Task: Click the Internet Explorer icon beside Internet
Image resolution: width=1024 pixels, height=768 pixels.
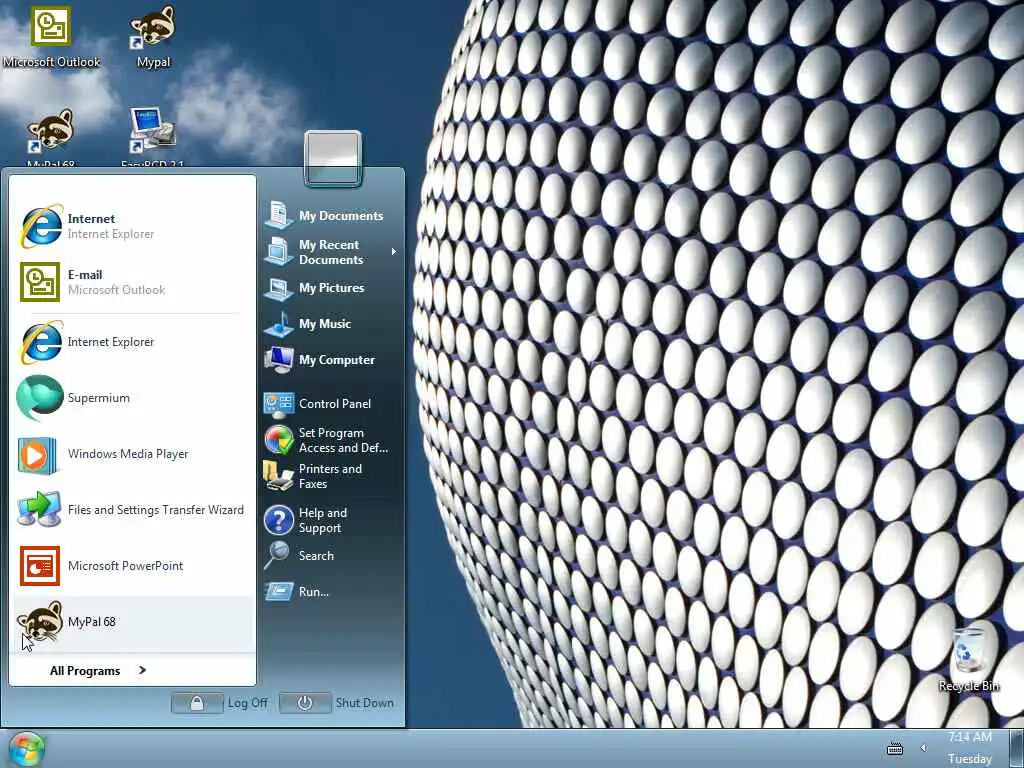Action: pos(40,226)
